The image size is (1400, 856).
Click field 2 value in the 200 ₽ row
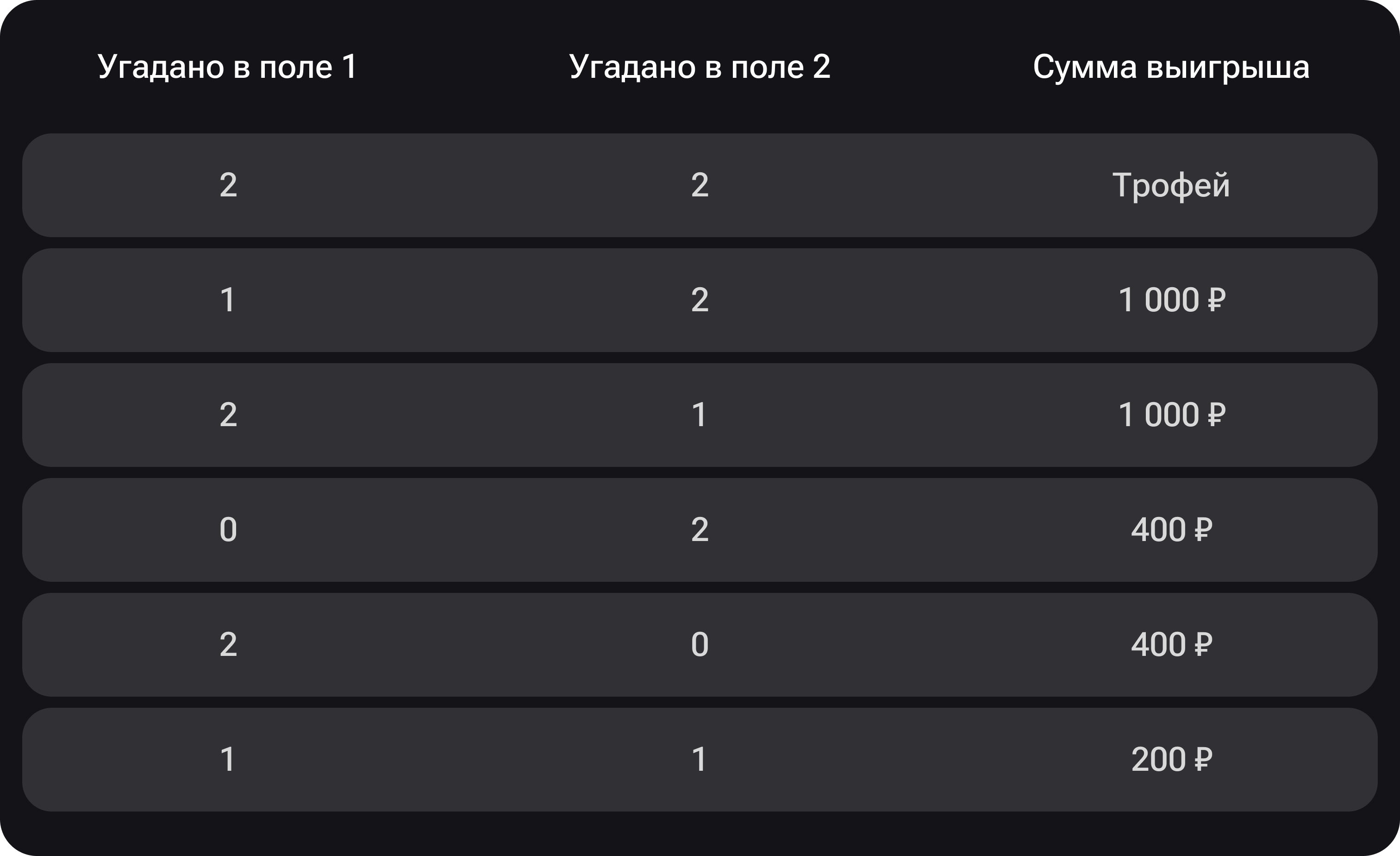click(x=700, y=759)
